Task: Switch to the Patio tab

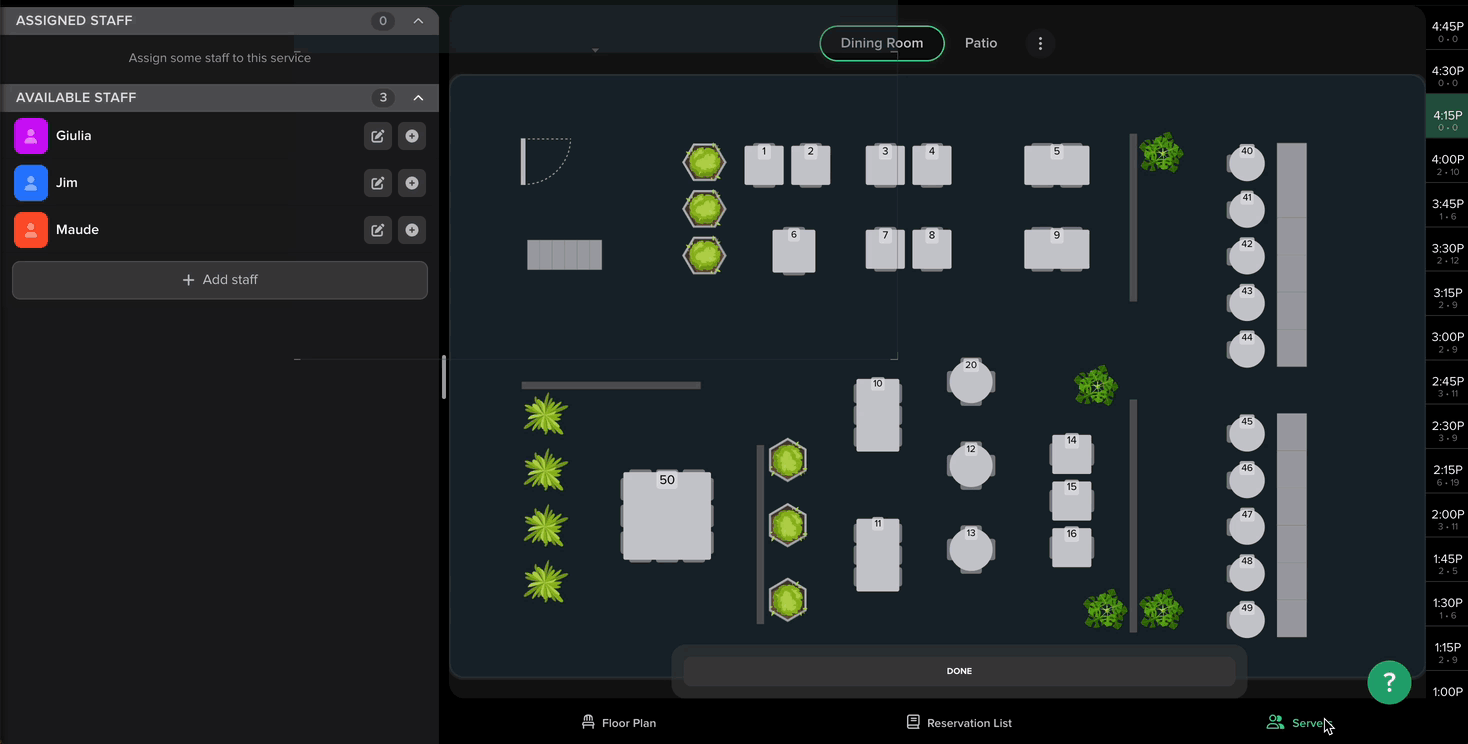Action: [x=980, y=44]
